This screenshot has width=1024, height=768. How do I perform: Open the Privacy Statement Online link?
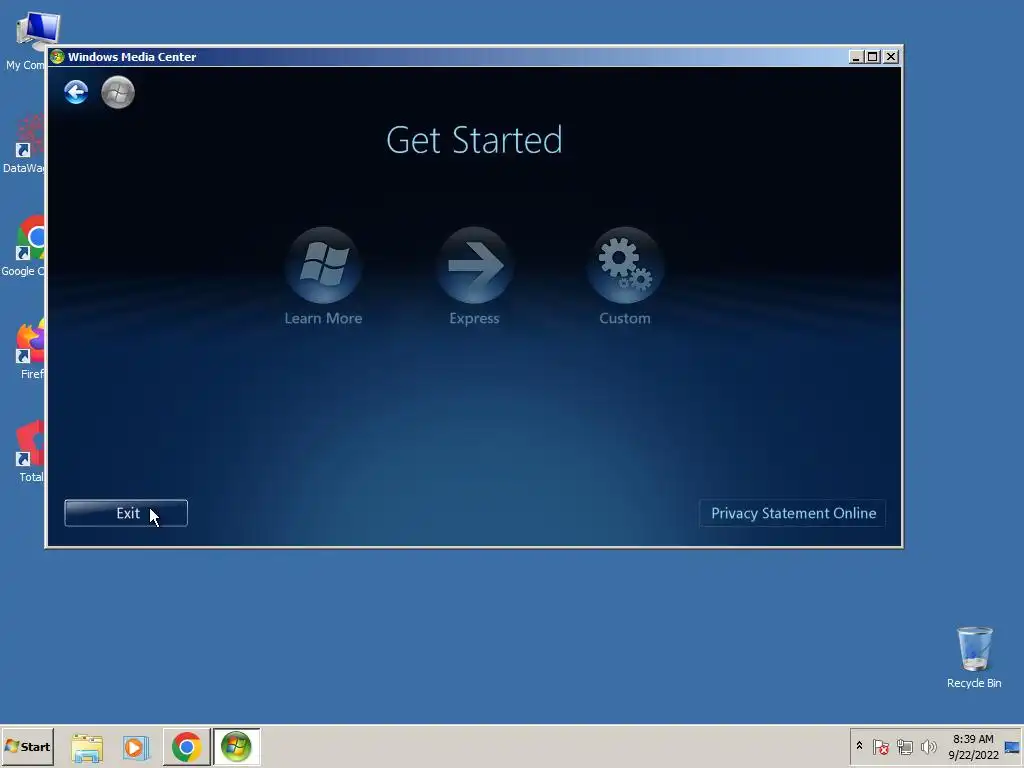tap(793, 513)
